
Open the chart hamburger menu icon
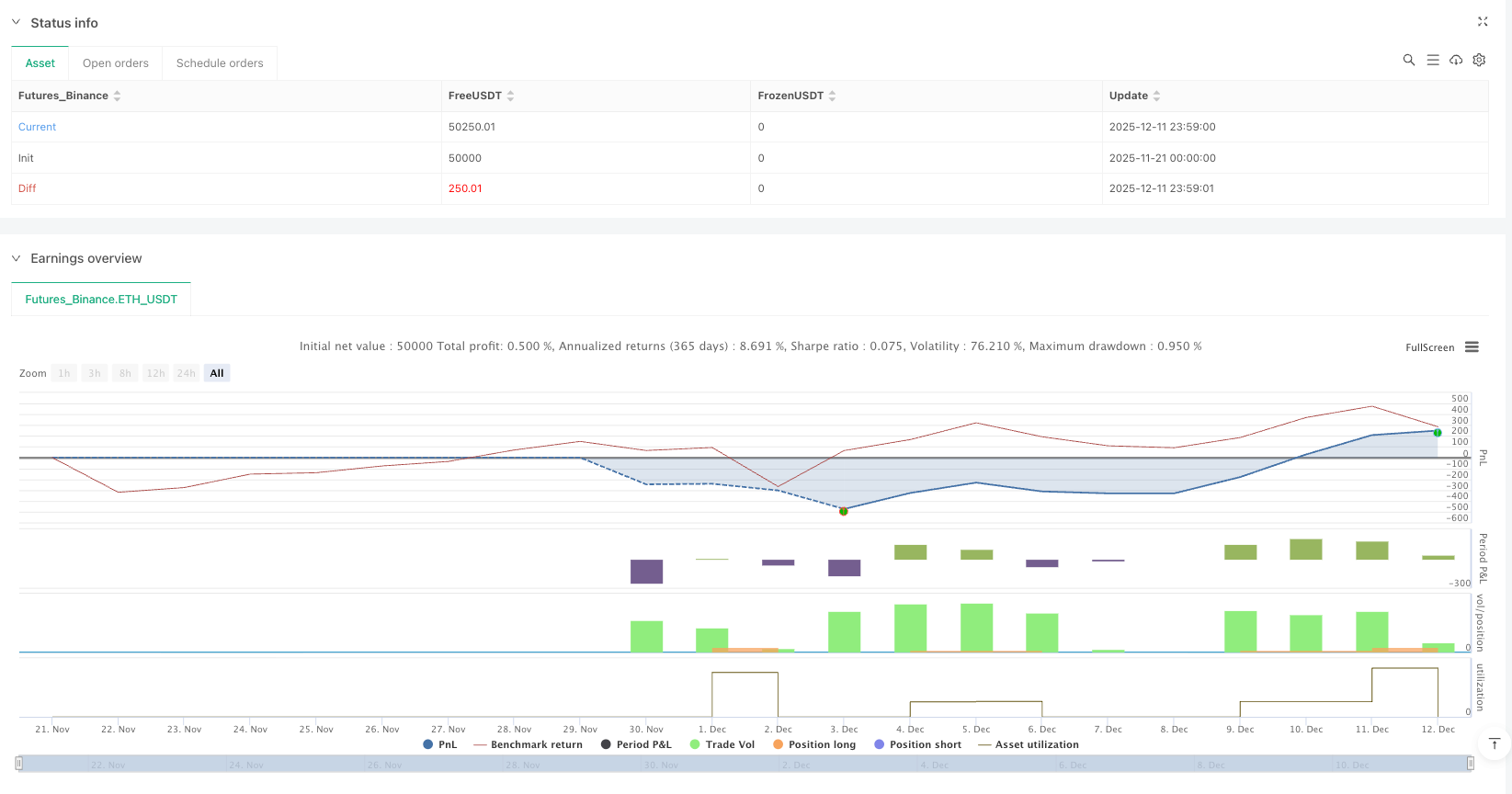pyautogui.click(x=1472, y=347)
